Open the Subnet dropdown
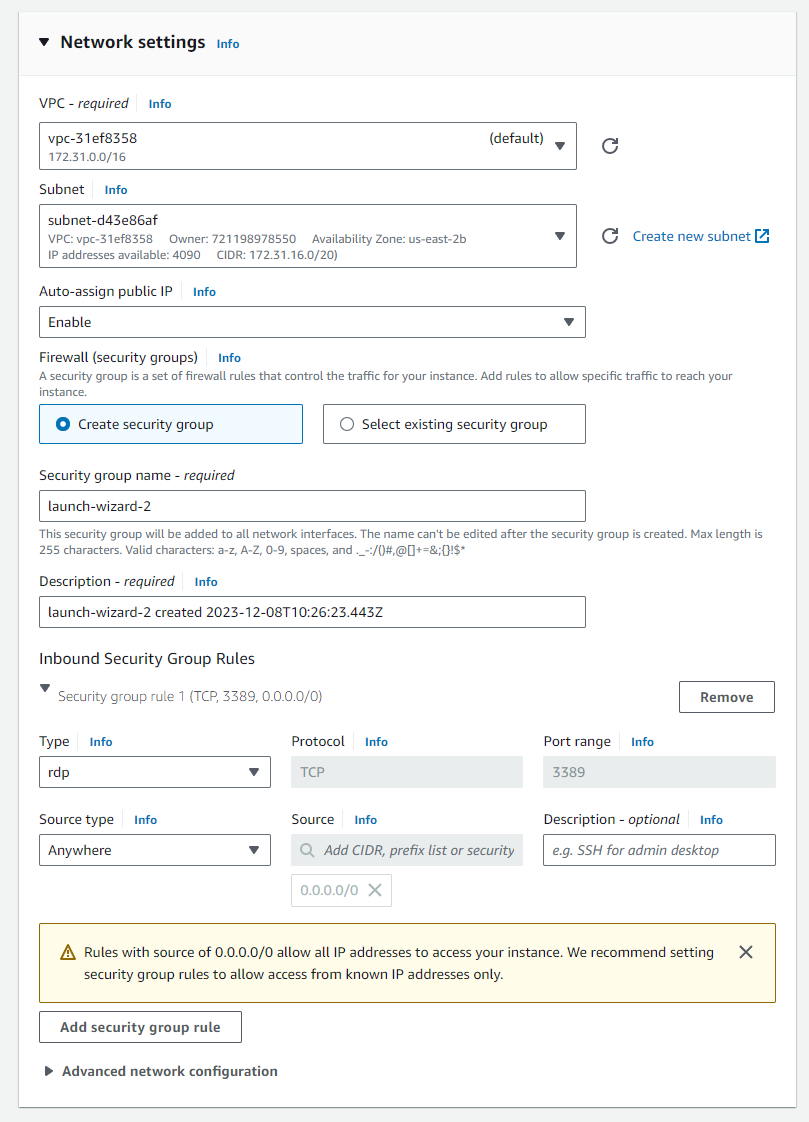The height and width of the screenshot is (1122, 809). pyautogui.click(x=308, y=236)
